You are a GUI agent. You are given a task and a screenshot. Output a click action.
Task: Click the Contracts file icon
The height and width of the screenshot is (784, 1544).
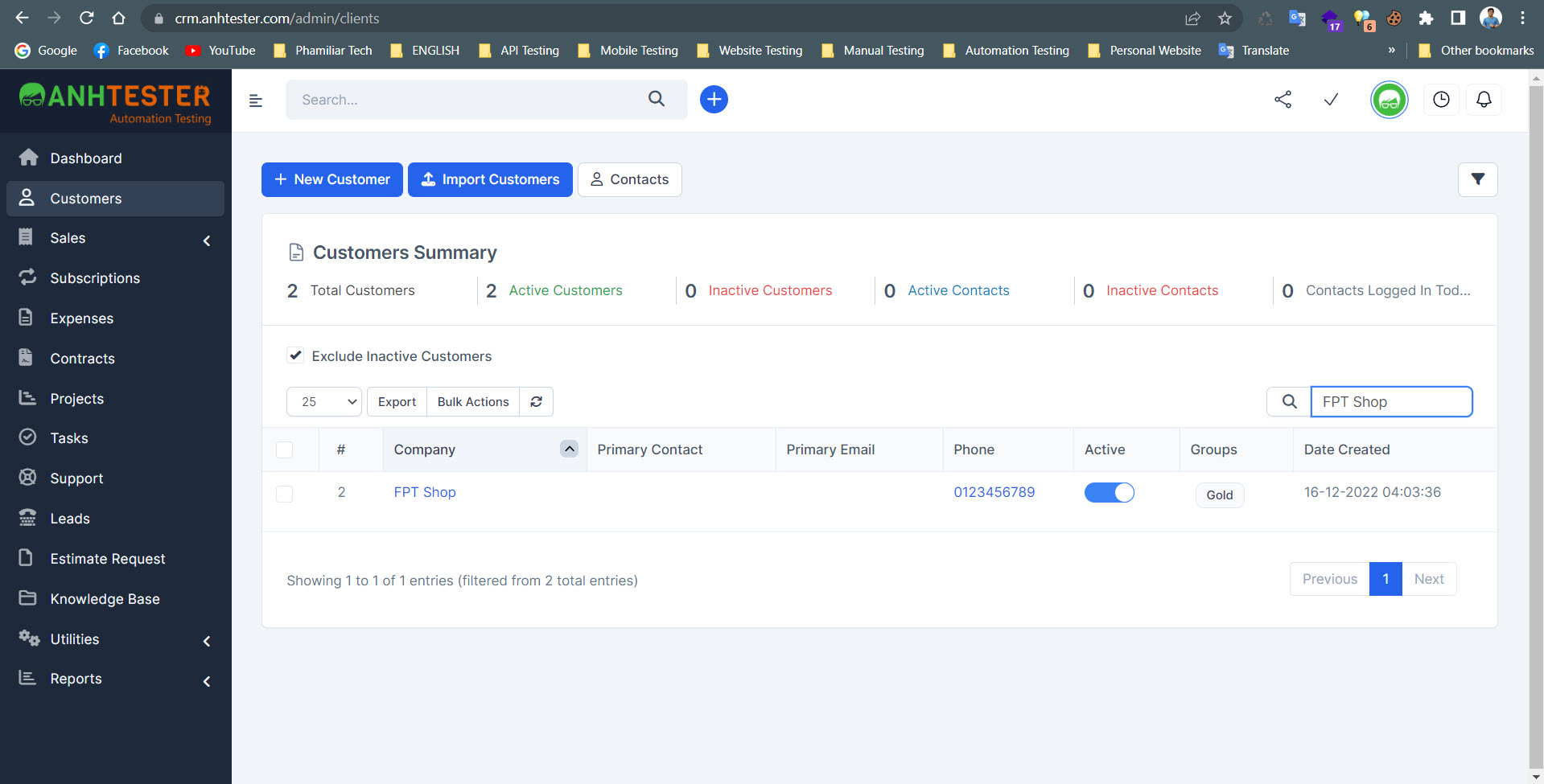click(x=26, y=358)
